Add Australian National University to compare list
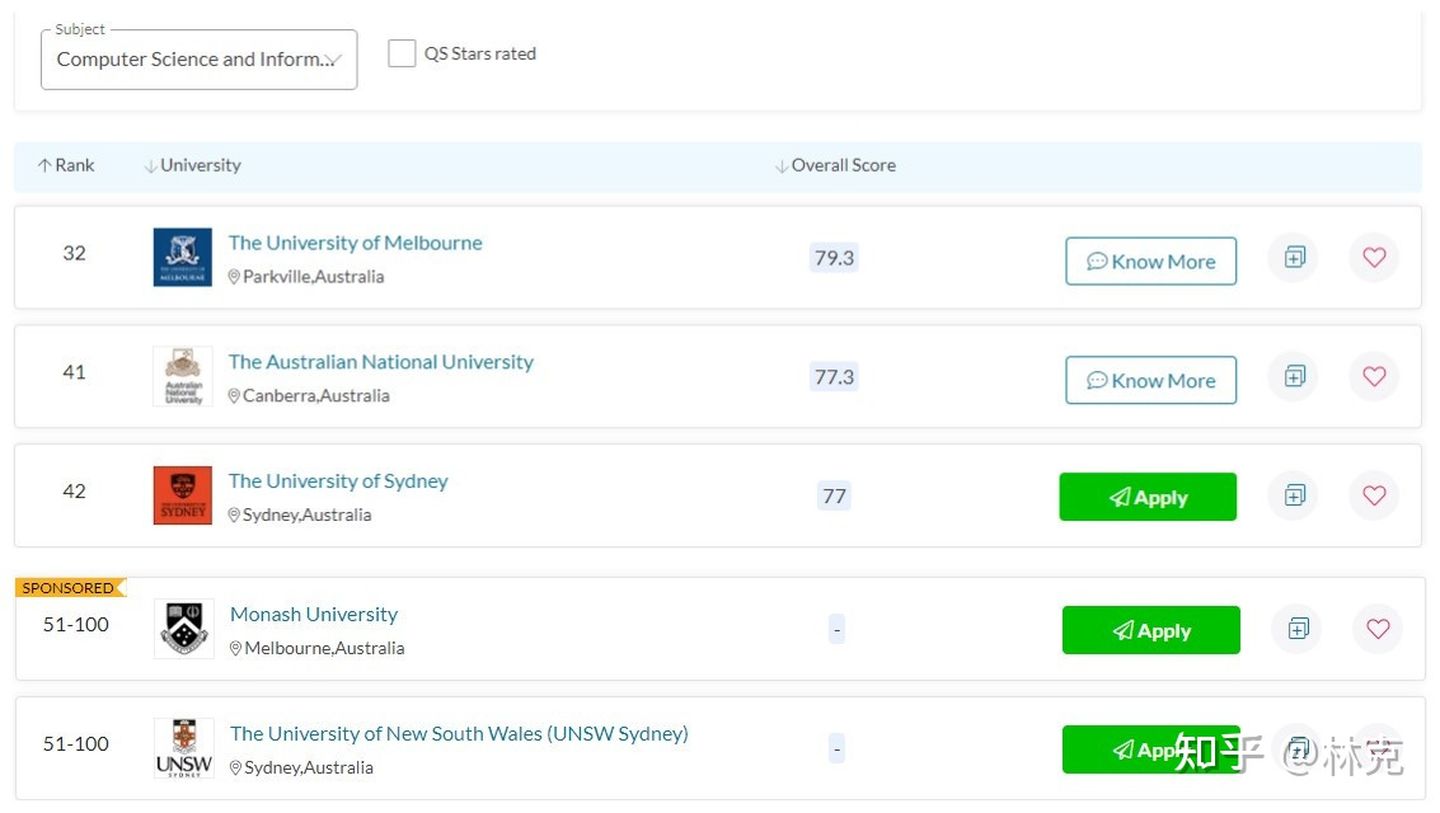 coord(1294,376)
